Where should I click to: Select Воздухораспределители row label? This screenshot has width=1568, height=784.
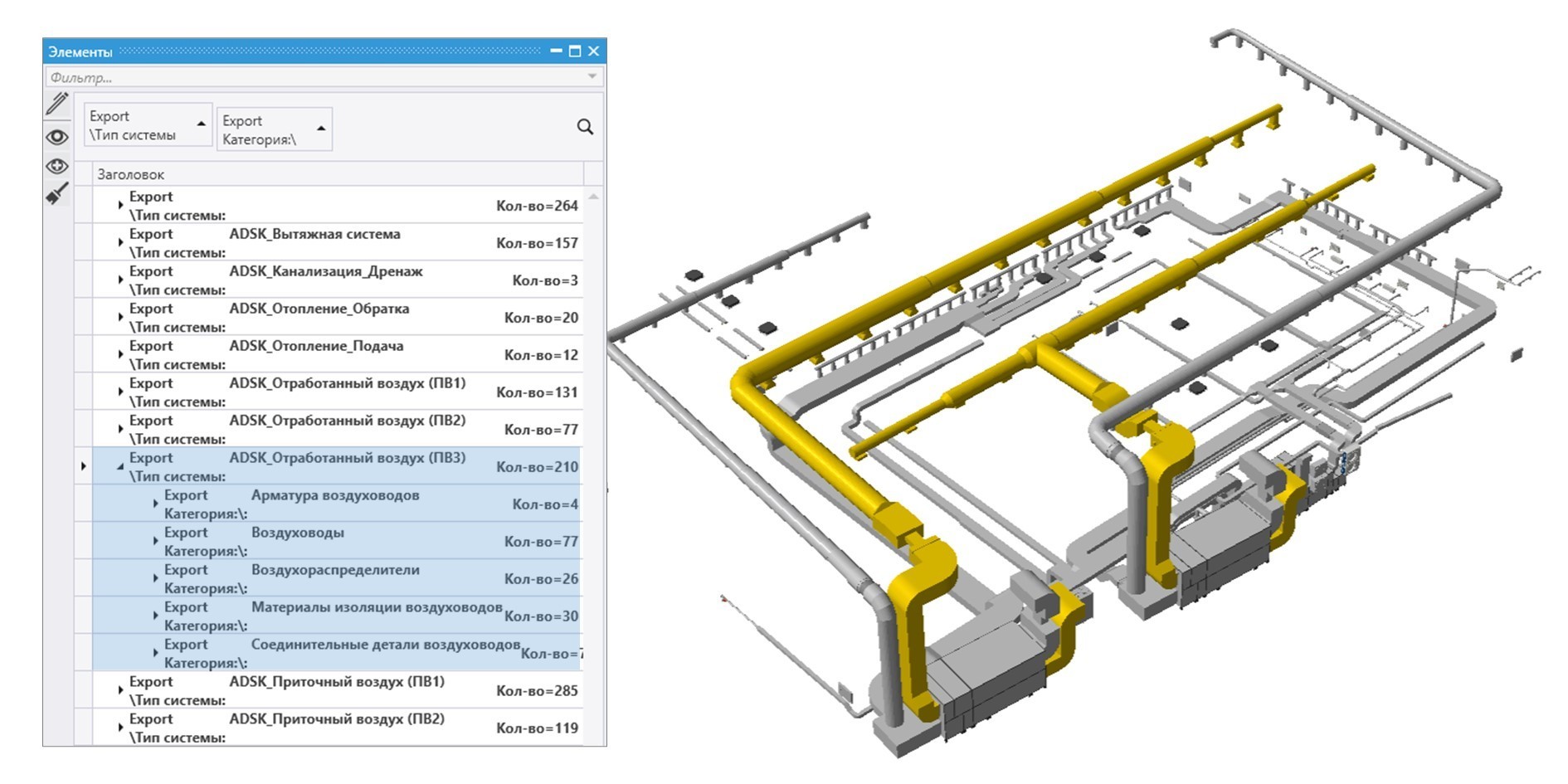[335, 570]
